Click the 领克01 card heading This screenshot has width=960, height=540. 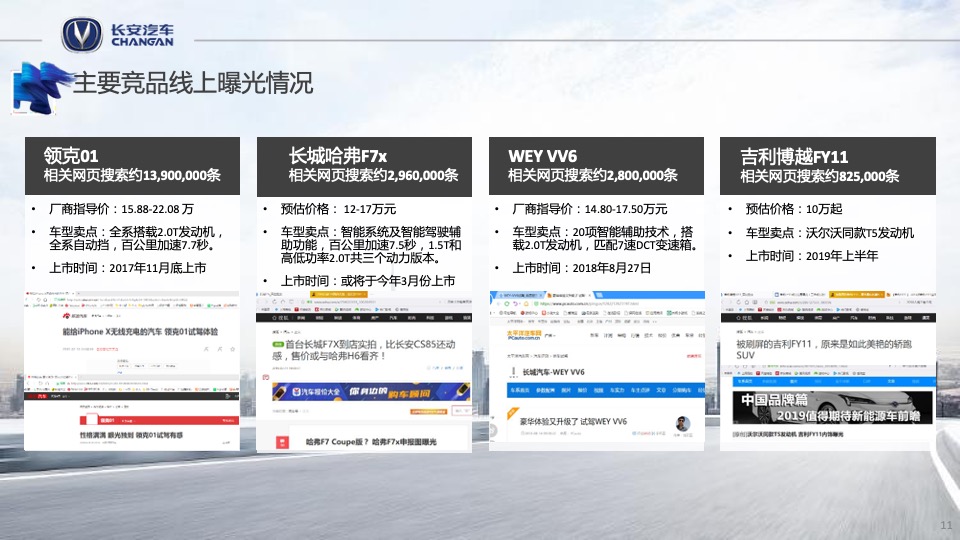[71, 156]
